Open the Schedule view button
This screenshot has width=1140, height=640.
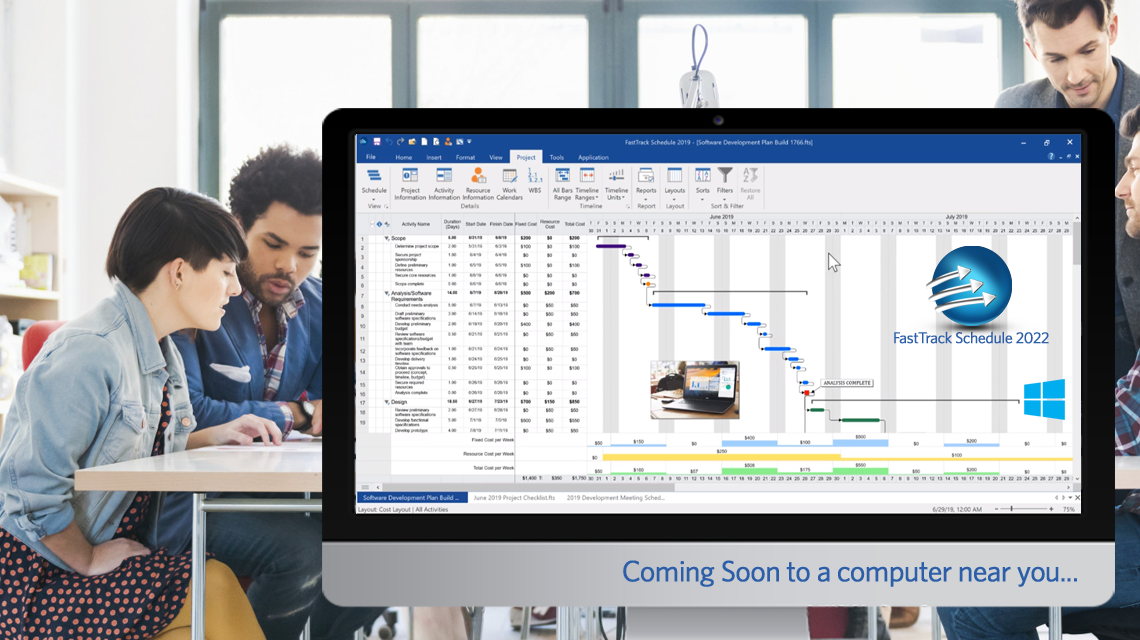point(375,176)
